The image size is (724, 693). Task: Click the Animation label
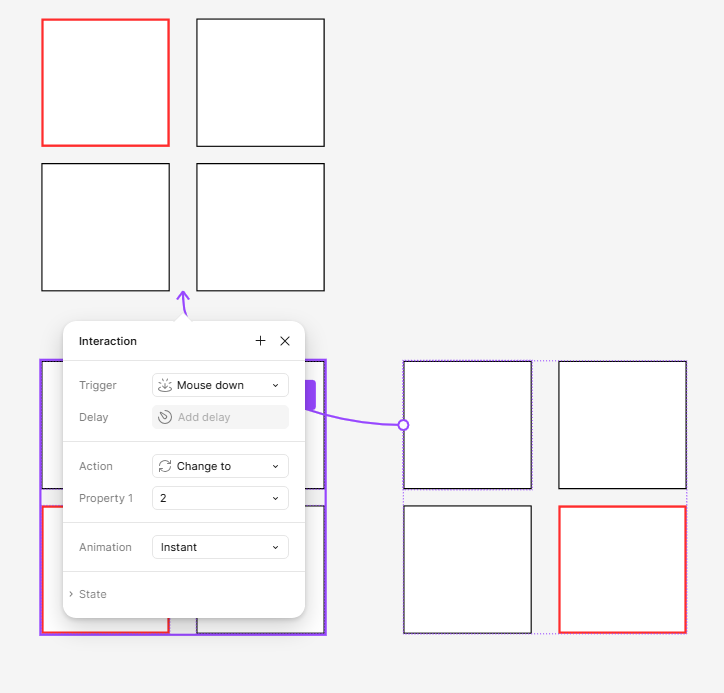point(105,547)
